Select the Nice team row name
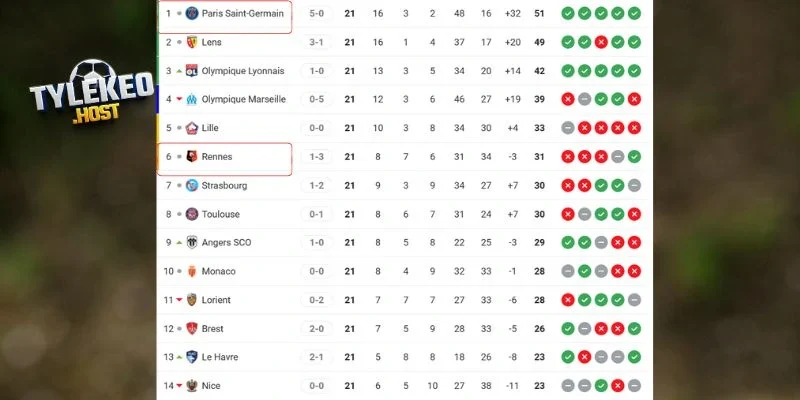The height and width of the screenshot is (400, 800). pyautogui.click(x=210, y=386)
